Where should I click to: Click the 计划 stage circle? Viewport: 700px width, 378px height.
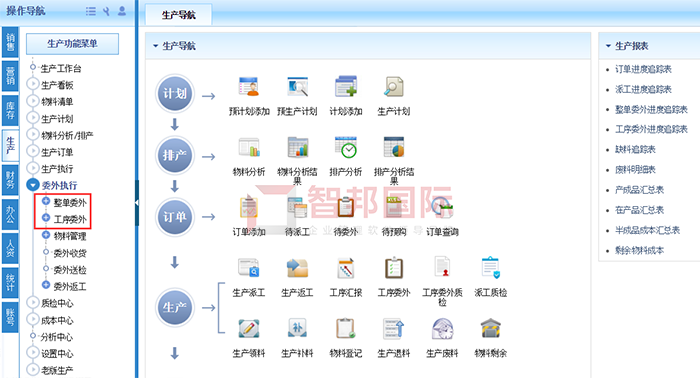click(x=175, y=94)
